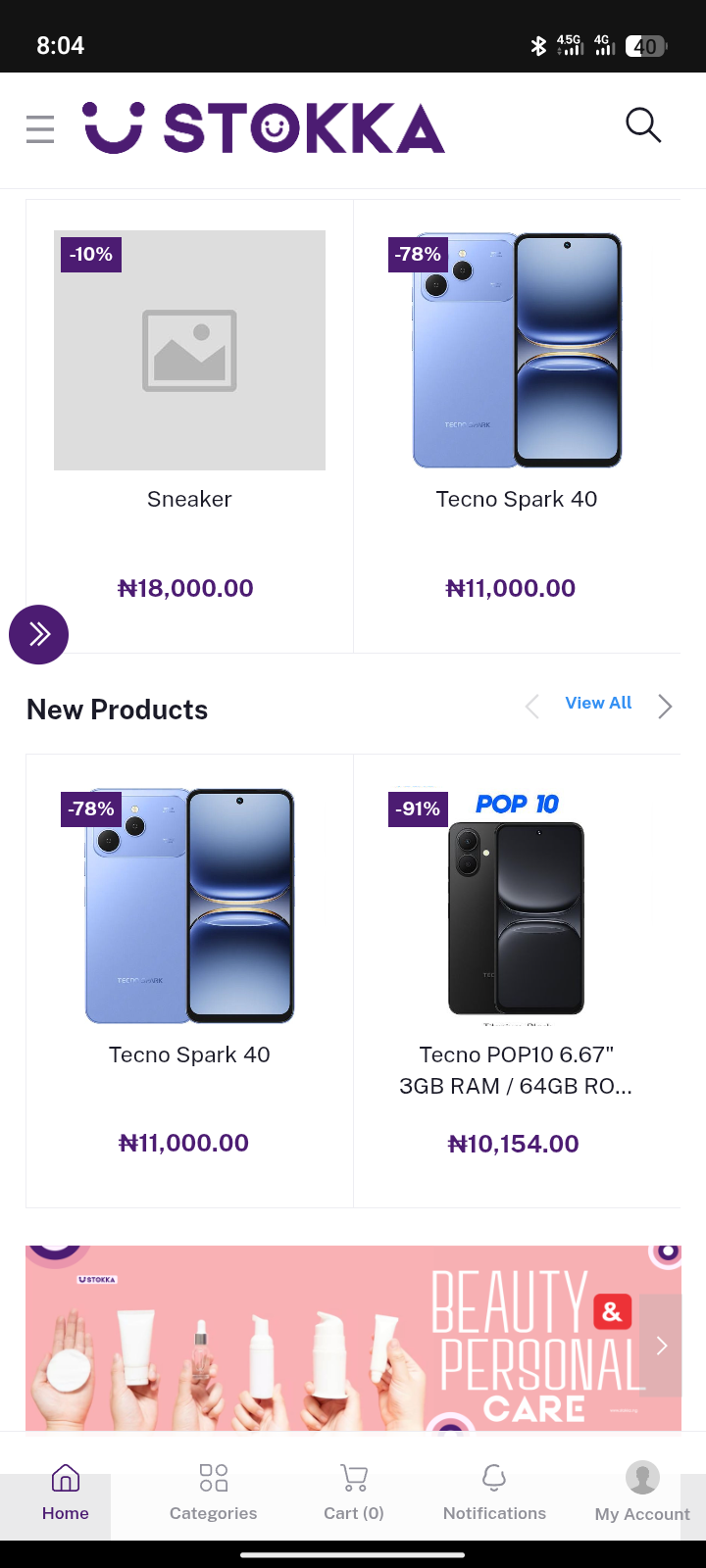Go to next New Products slide
Screen dimensions: 706x1568
click(x=665, y=707)
